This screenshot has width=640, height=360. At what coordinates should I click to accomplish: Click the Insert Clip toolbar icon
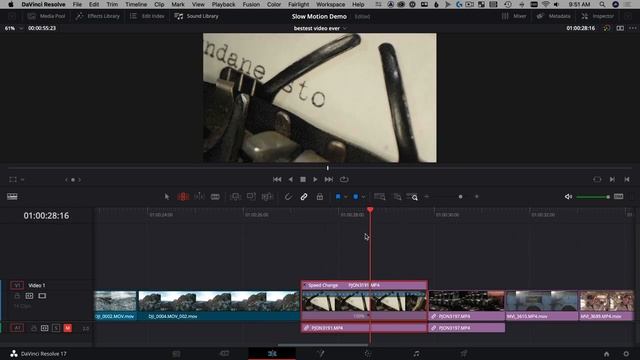pos(236,197)
